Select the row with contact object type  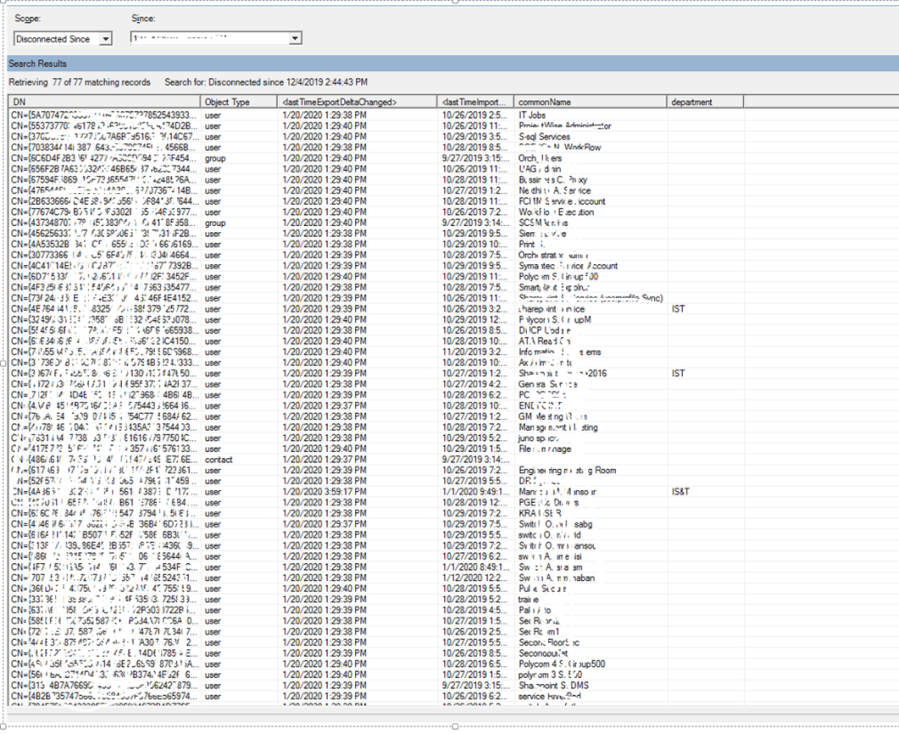[x=219, y=460]
